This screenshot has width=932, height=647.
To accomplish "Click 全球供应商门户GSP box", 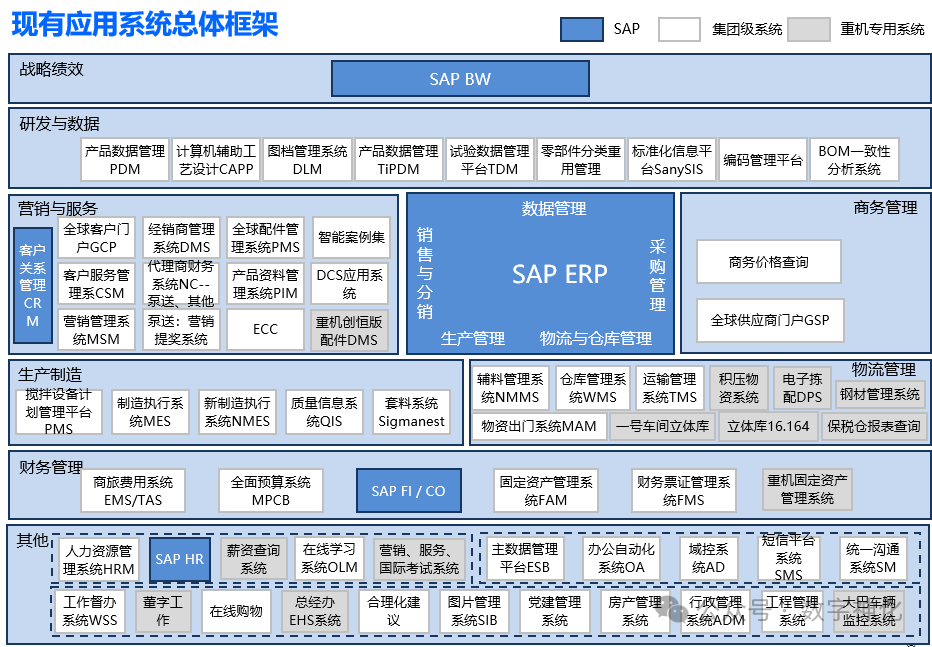I will tap(770, 320).
